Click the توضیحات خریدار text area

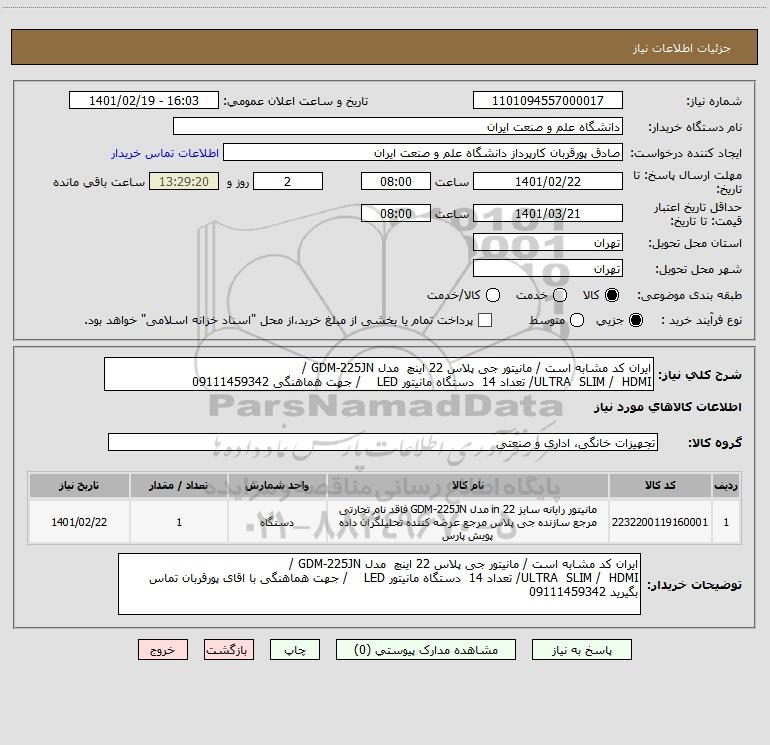379,584
